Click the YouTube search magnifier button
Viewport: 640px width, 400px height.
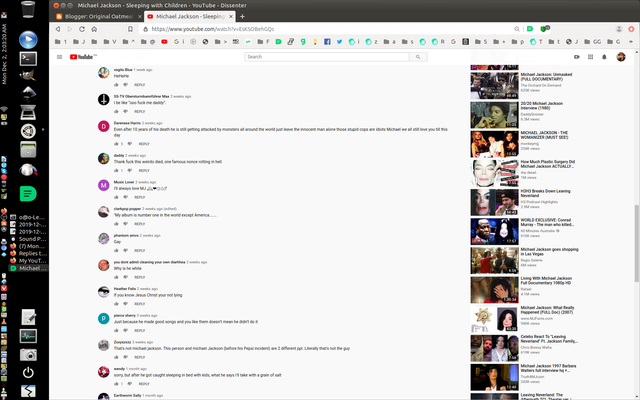[418, 57]
